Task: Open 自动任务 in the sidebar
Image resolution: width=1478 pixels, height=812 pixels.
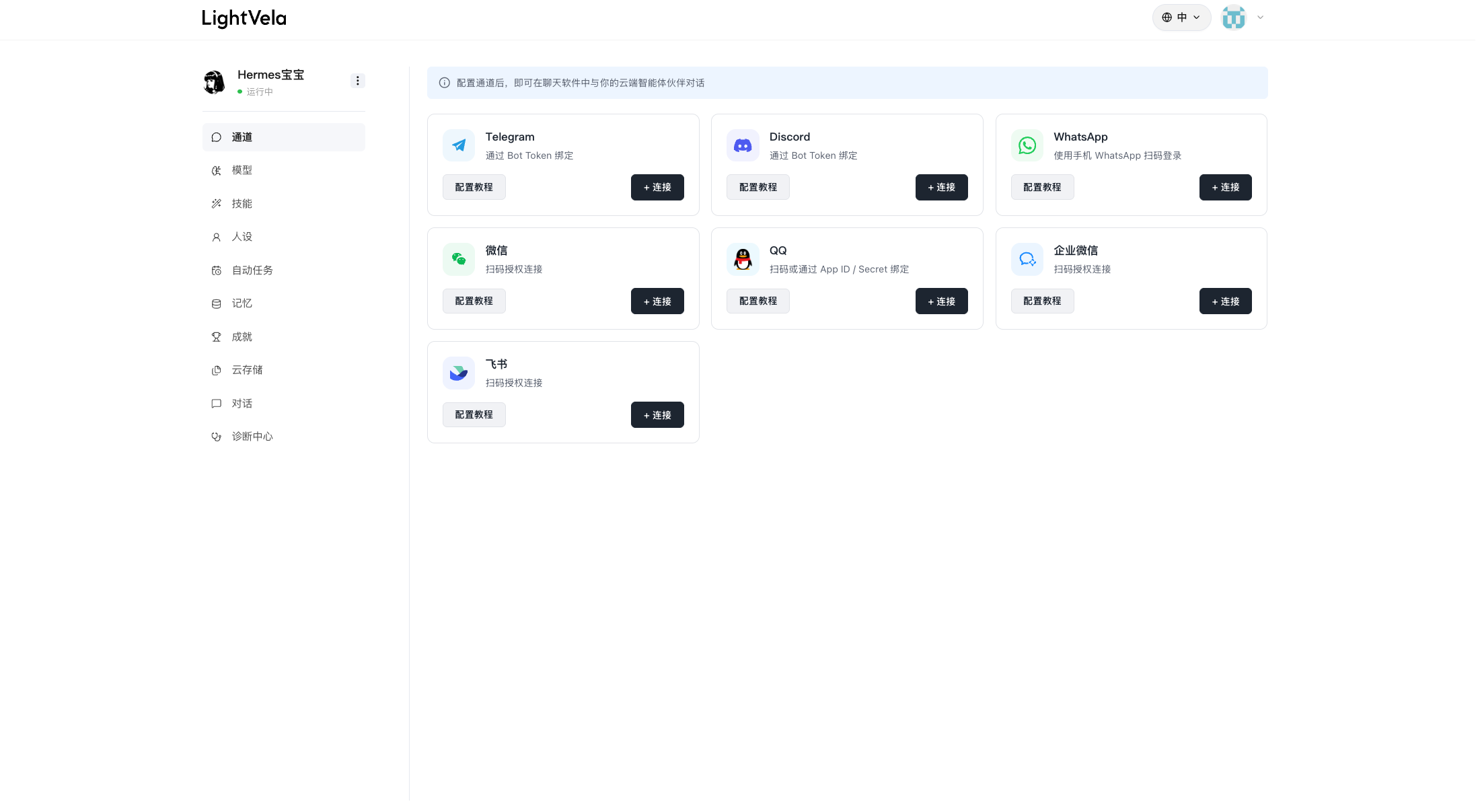Action: [284, 270]
